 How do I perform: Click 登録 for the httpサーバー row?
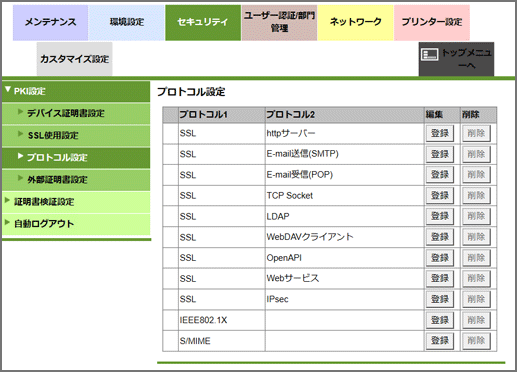pos(440,133)
